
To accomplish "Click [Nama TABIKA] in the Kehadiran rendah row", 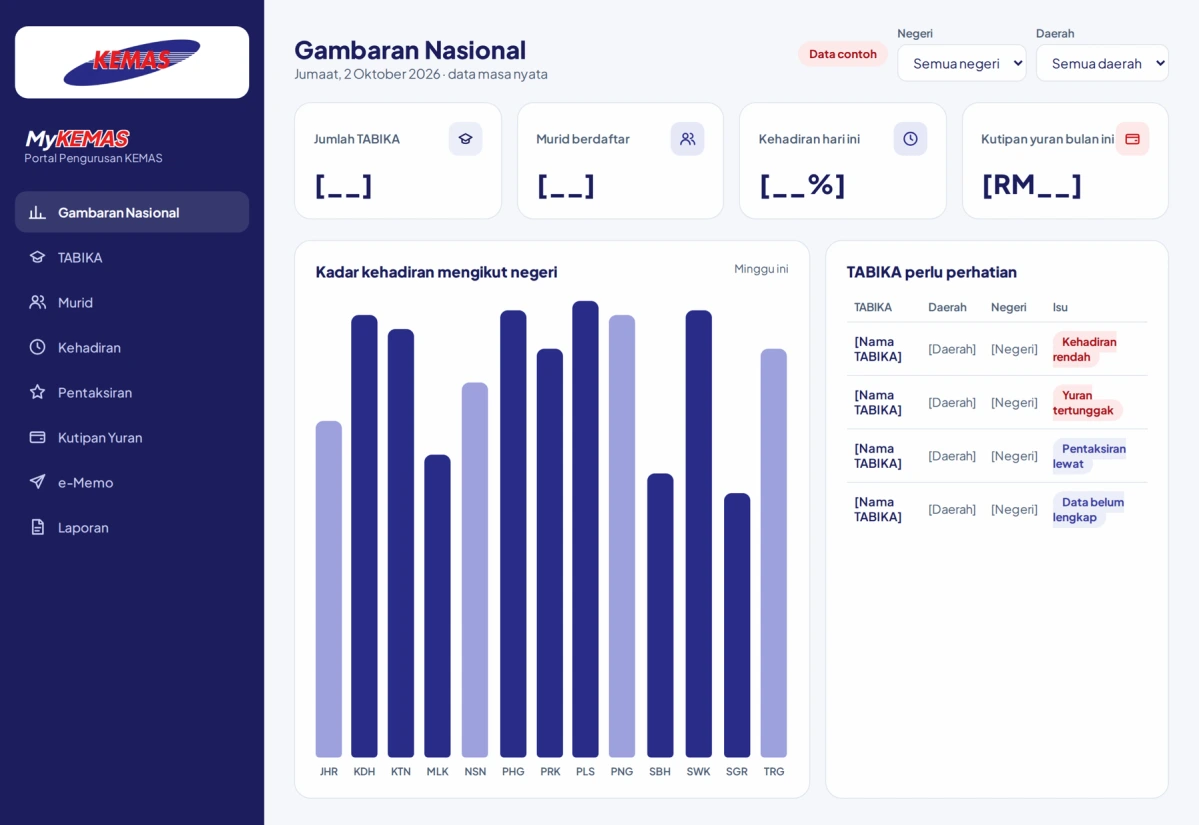I will coord(878,349).
